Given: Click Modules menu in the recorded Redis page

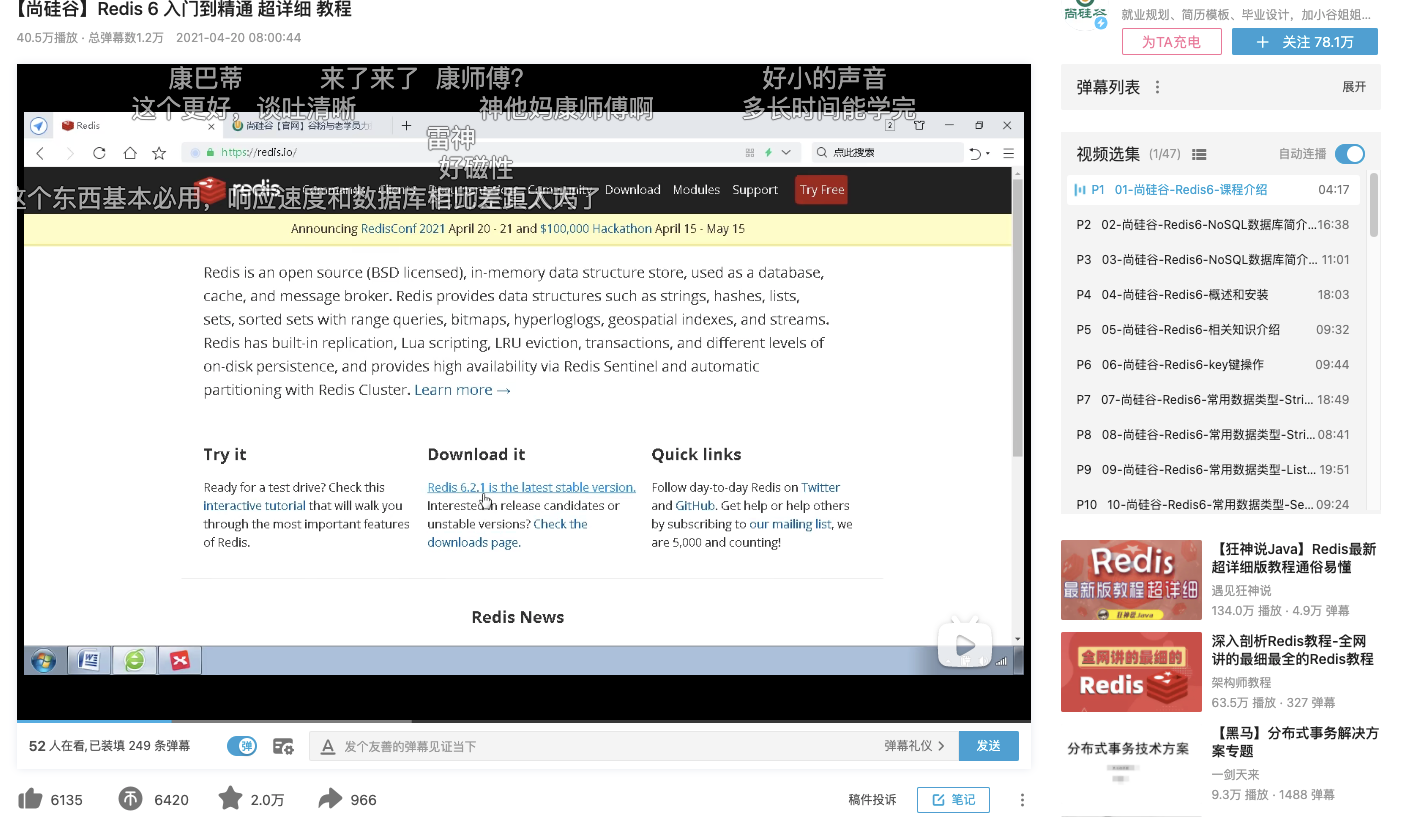Looking at the screenshot, I should 696,190.
